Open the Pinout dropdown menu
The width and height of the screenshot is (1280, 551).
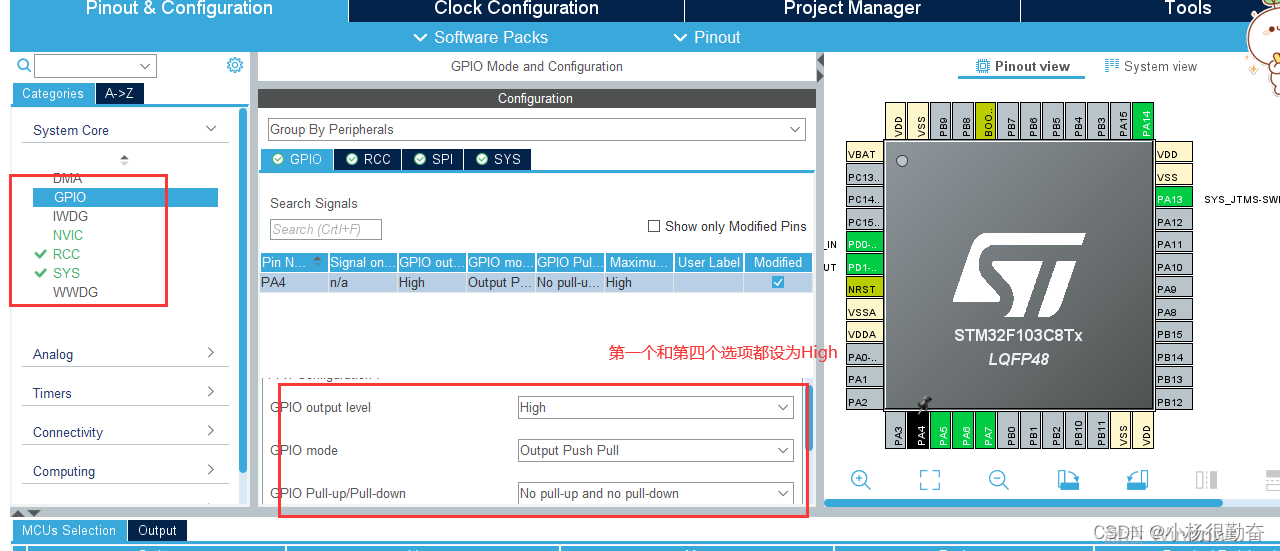[707, 37]
